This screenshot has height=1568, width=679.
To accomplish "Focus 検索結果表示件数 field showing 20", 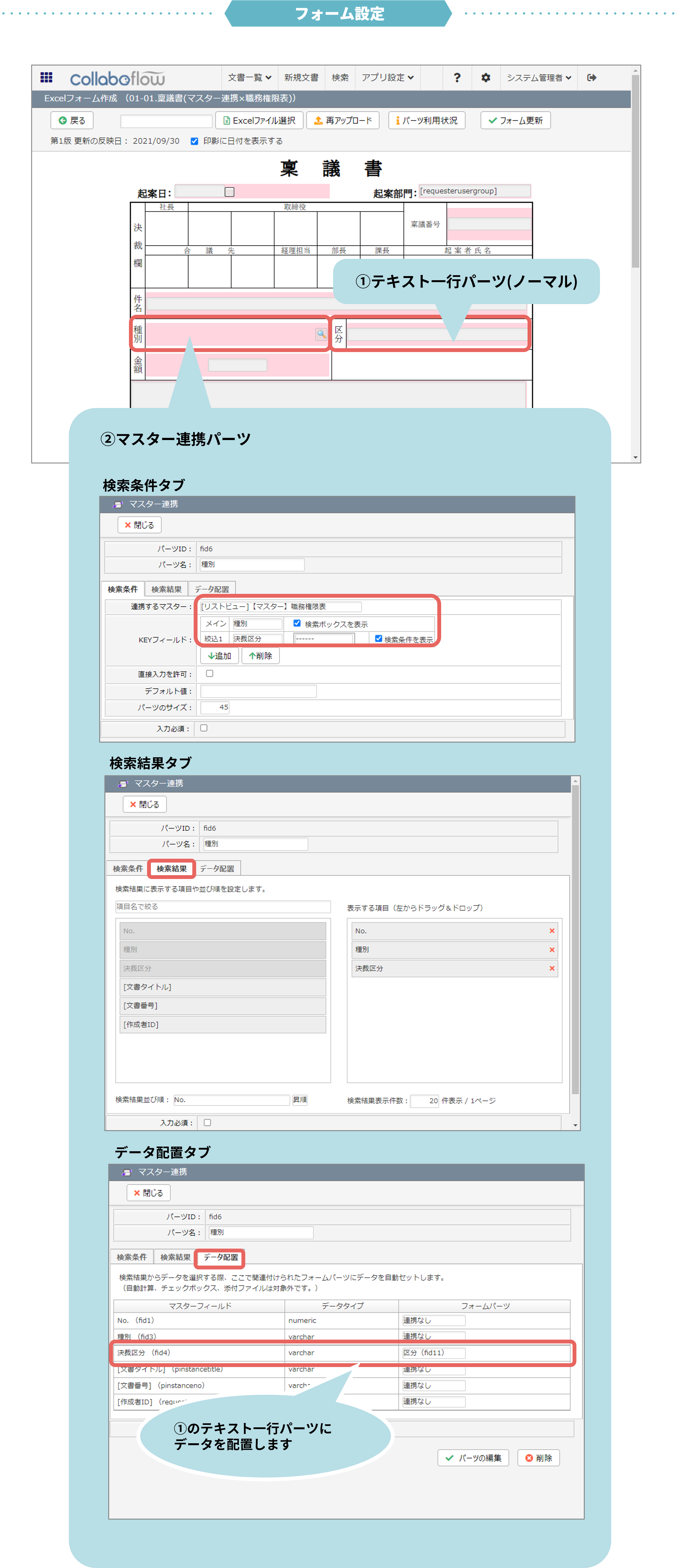I will [424, 1101].
